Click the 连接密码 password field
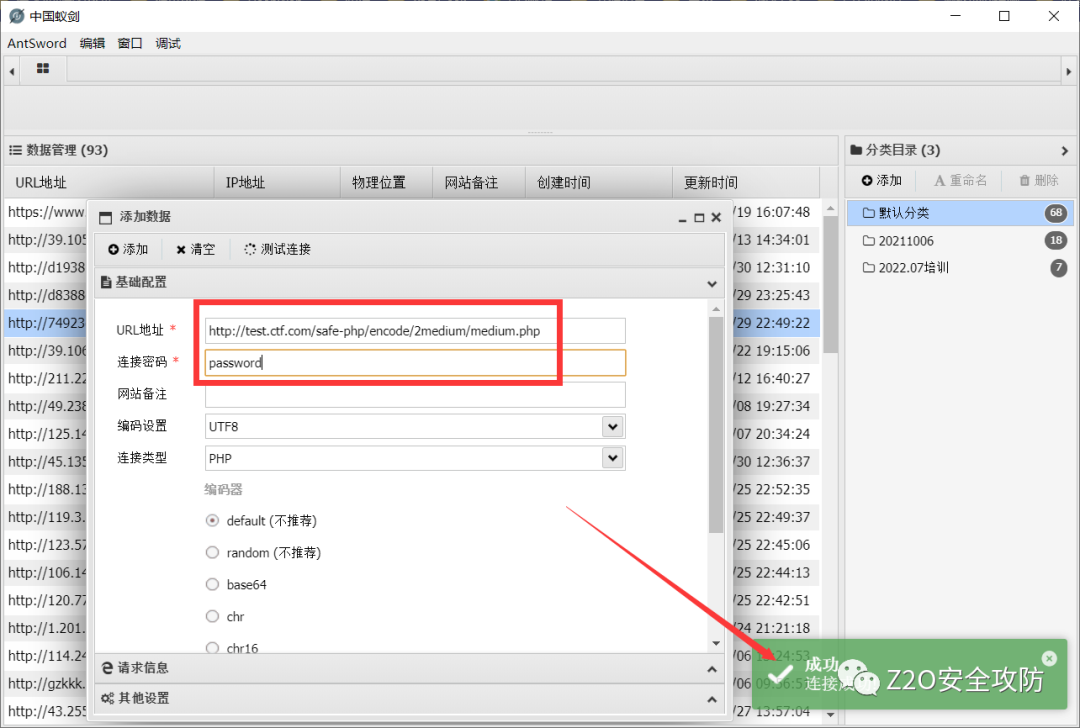Image resolution: width=1080 pixels, height=728 pixels. pos(415,363)
